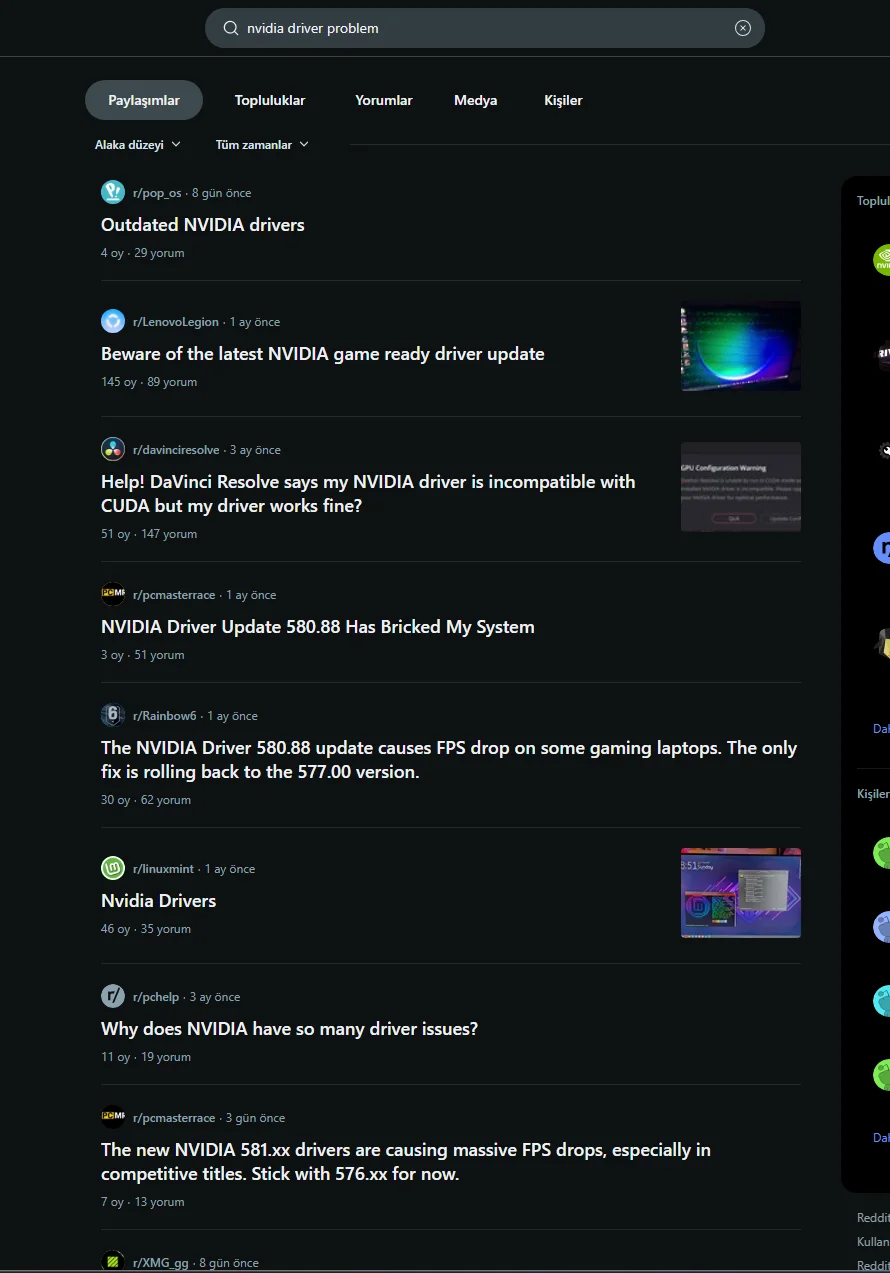This screenshot has width=890, height=1273.
Task: Click the r/pcmasterrace avatar on the 581.xx drivers post
Action: pos(113,1117)
